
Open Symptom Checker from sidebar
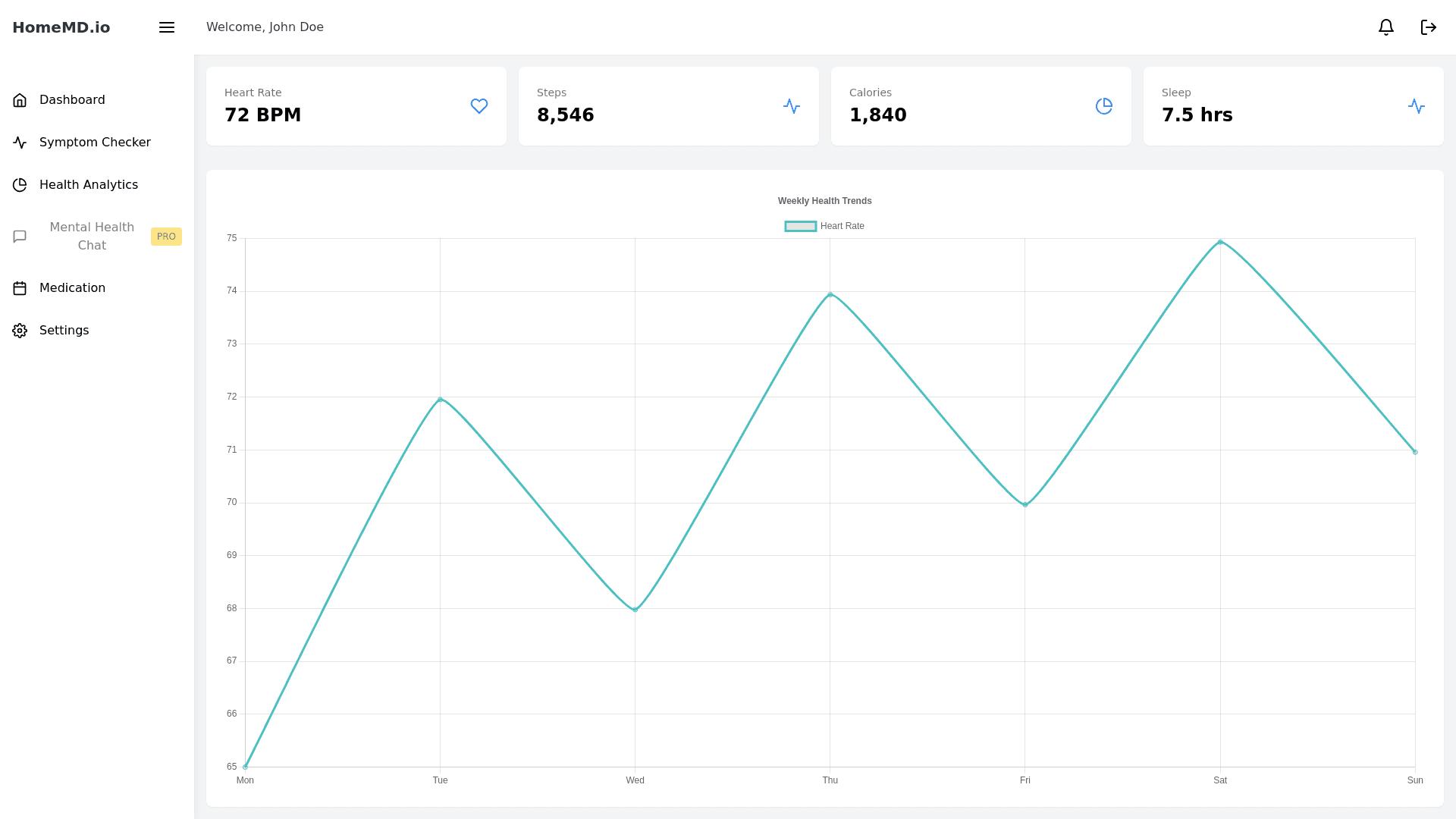coord(95,143)
